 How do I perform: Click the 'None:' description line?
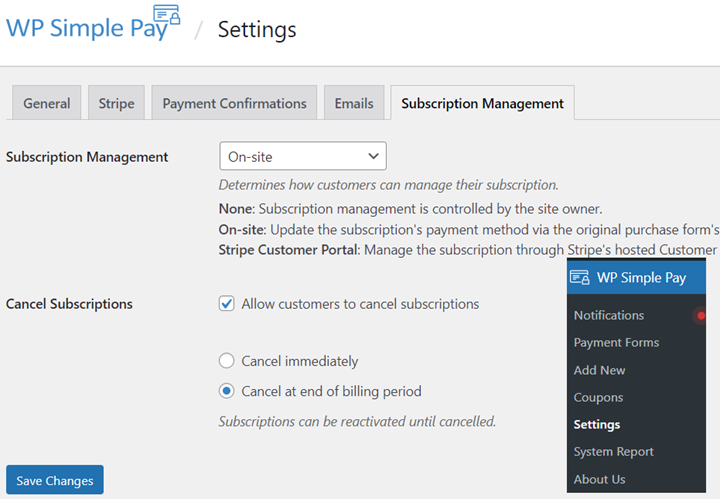411,209
